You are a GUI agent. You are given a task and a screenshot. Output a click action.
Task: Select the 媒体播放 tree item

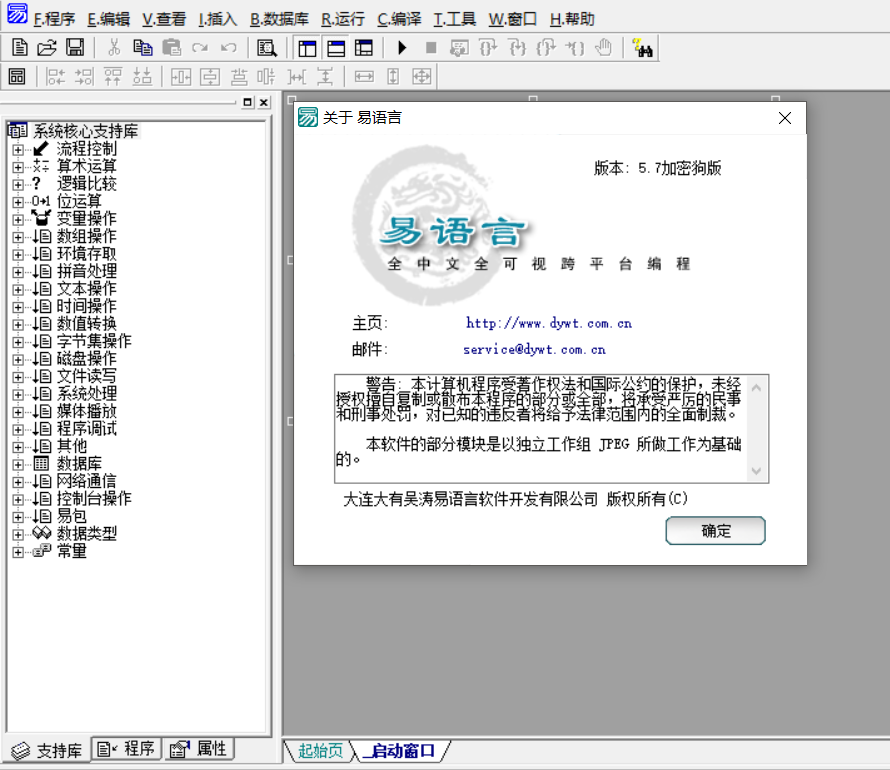(x=86, y=411)
